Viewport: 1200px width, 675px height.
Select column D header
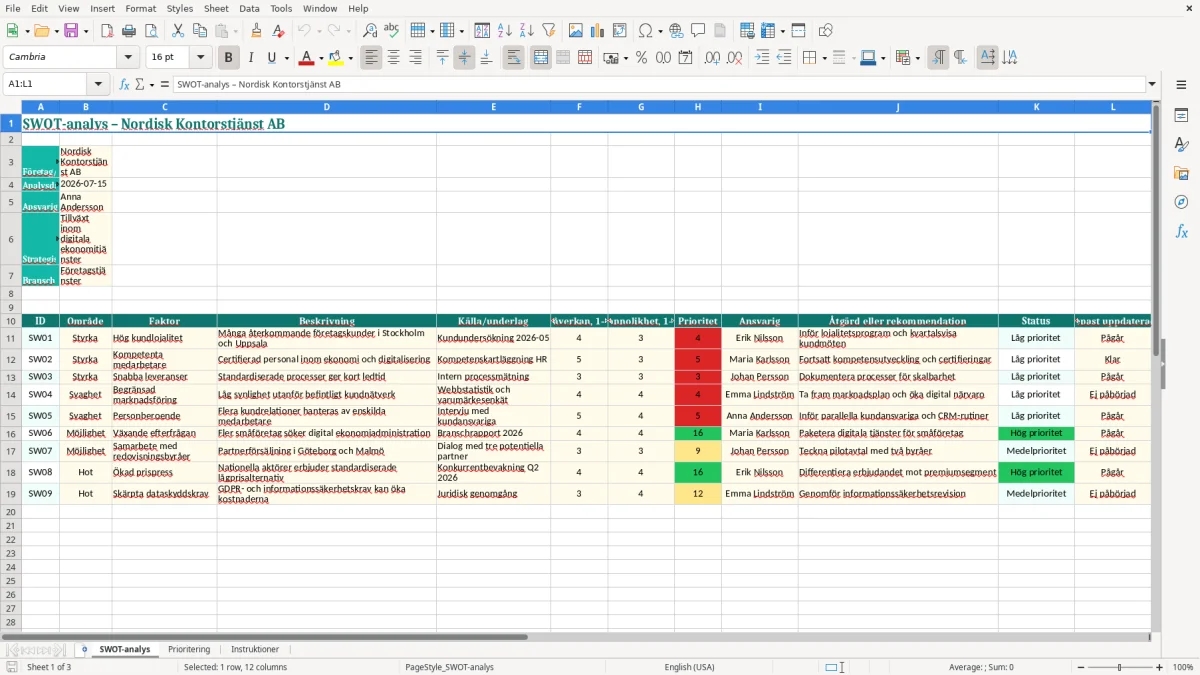click(x=326, y=106)
